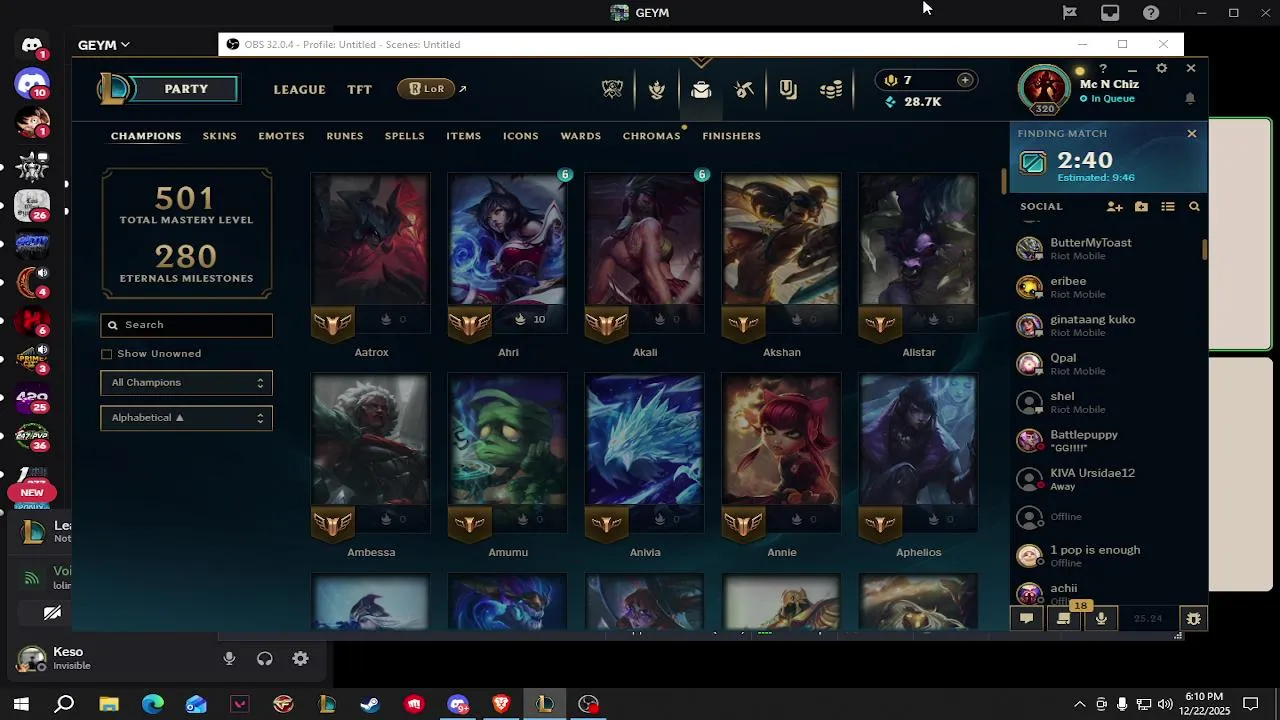Switch to the Runes tab
1280x720 pixels.
[x=345, y=136]
